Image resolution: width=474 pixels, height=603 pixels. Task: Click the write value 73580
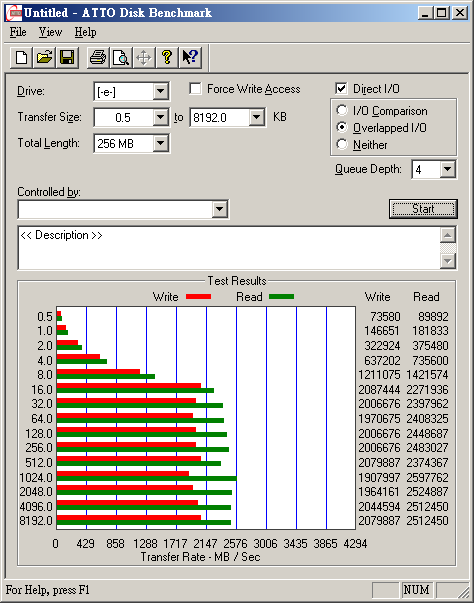point(385,316)
